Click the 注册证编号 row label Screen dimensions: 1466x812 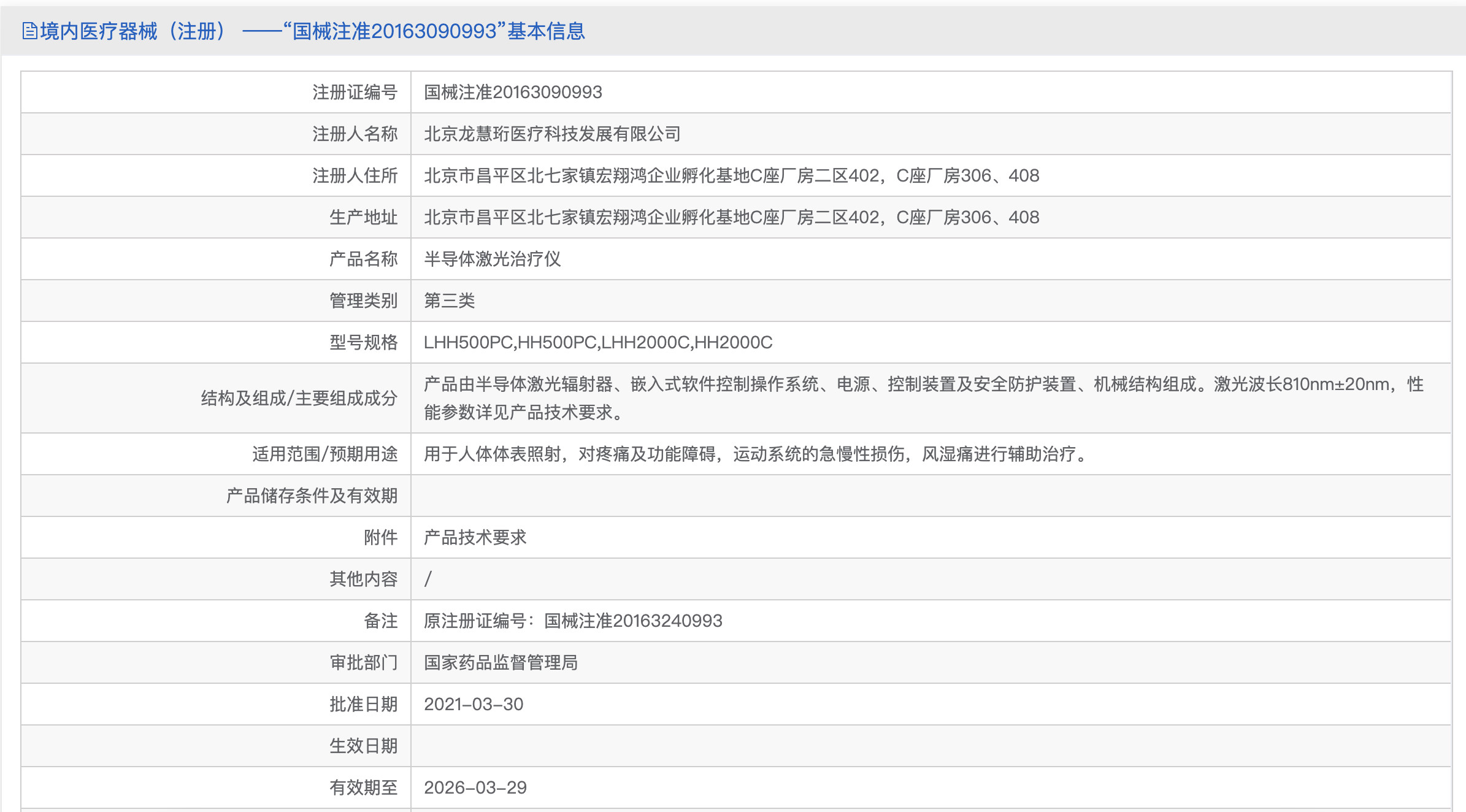coord(355,92)
